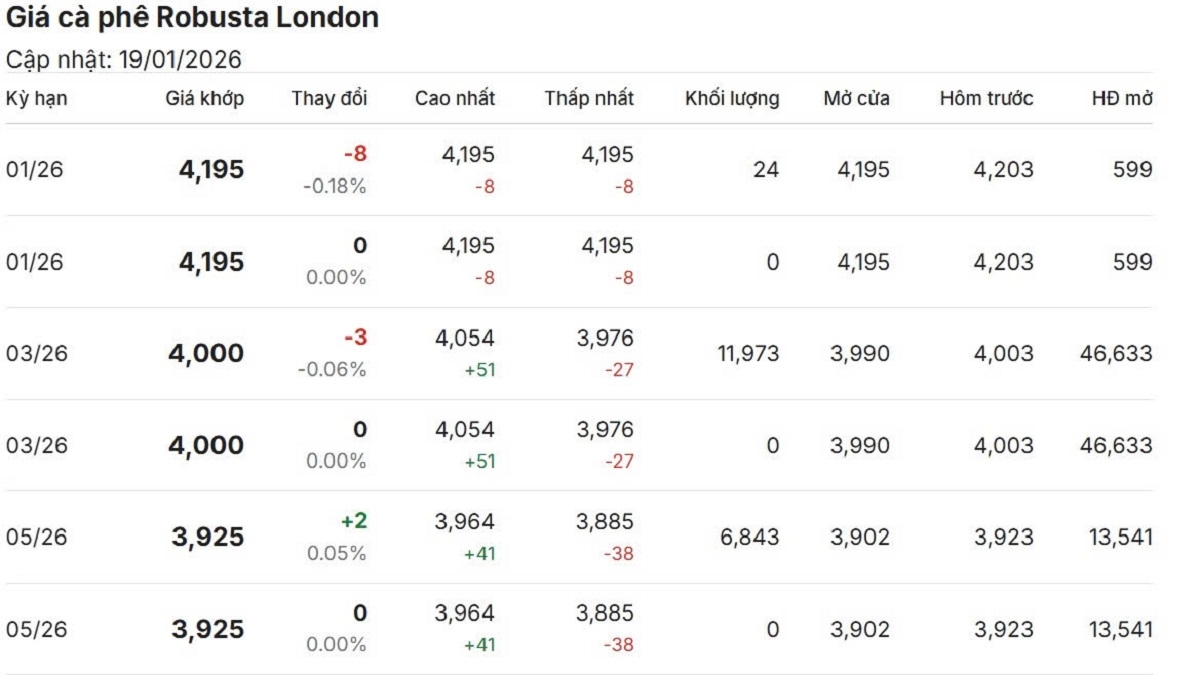This screenshot has width=1200, height=675.
Task: Sort by the Giá khớp column header
Action: click(205, 98)
